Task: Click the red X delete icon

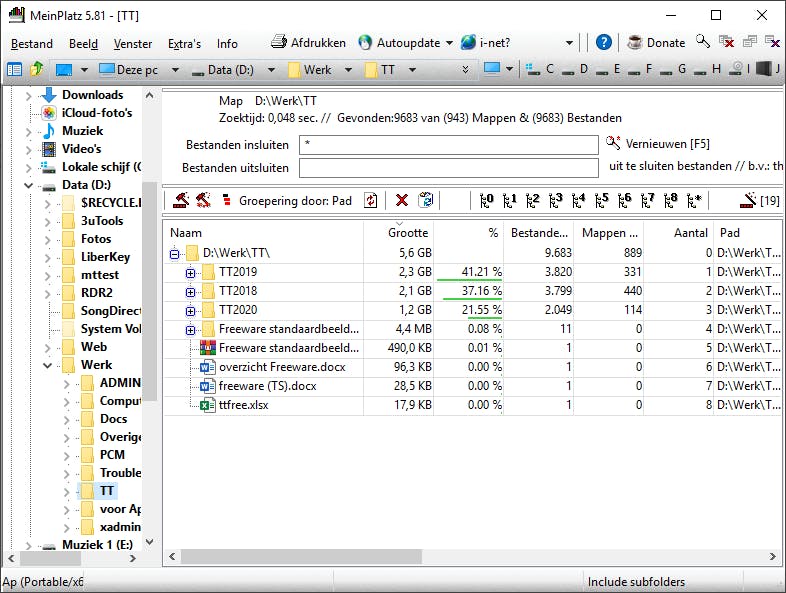Action: click(x=402, y=201)
